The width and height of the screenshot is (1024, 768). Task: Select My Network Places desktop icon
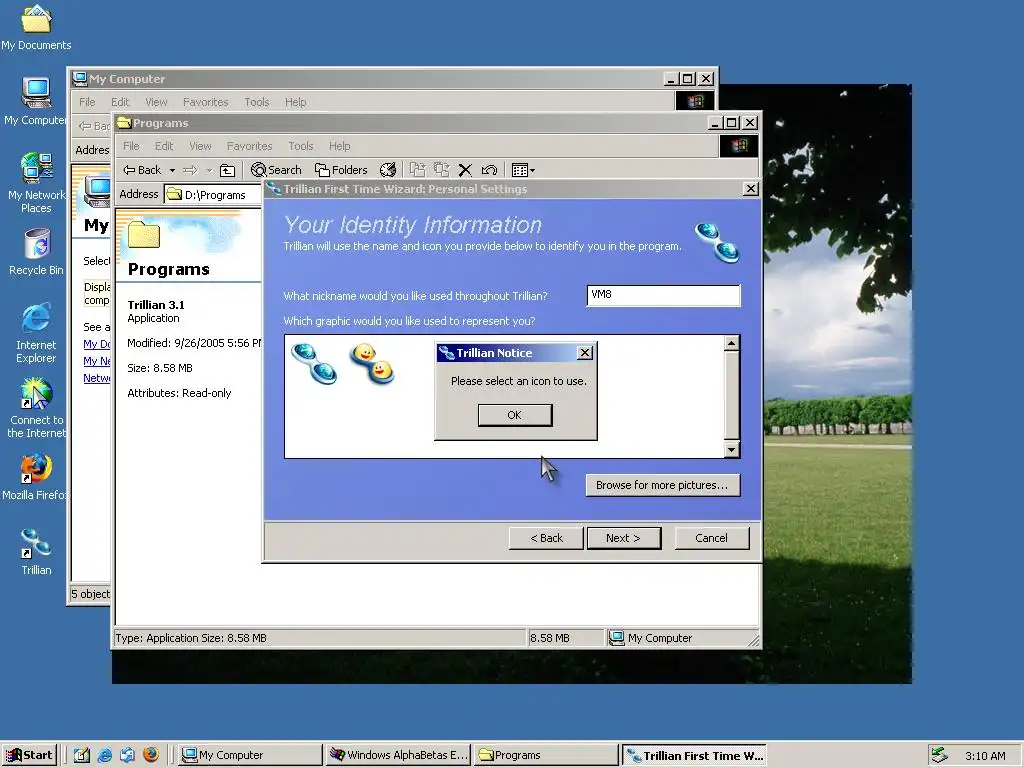click(x=36, y=183)
